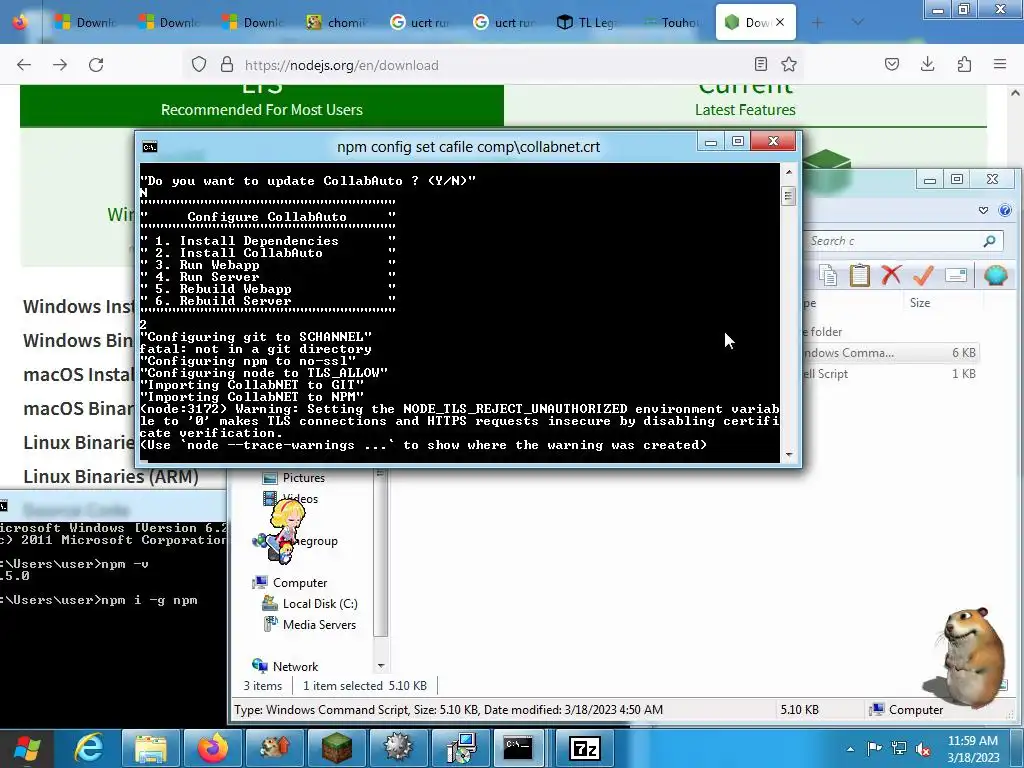Expand the Explorer ribbon chevron
1024x768 pixels.
[984, 210]
